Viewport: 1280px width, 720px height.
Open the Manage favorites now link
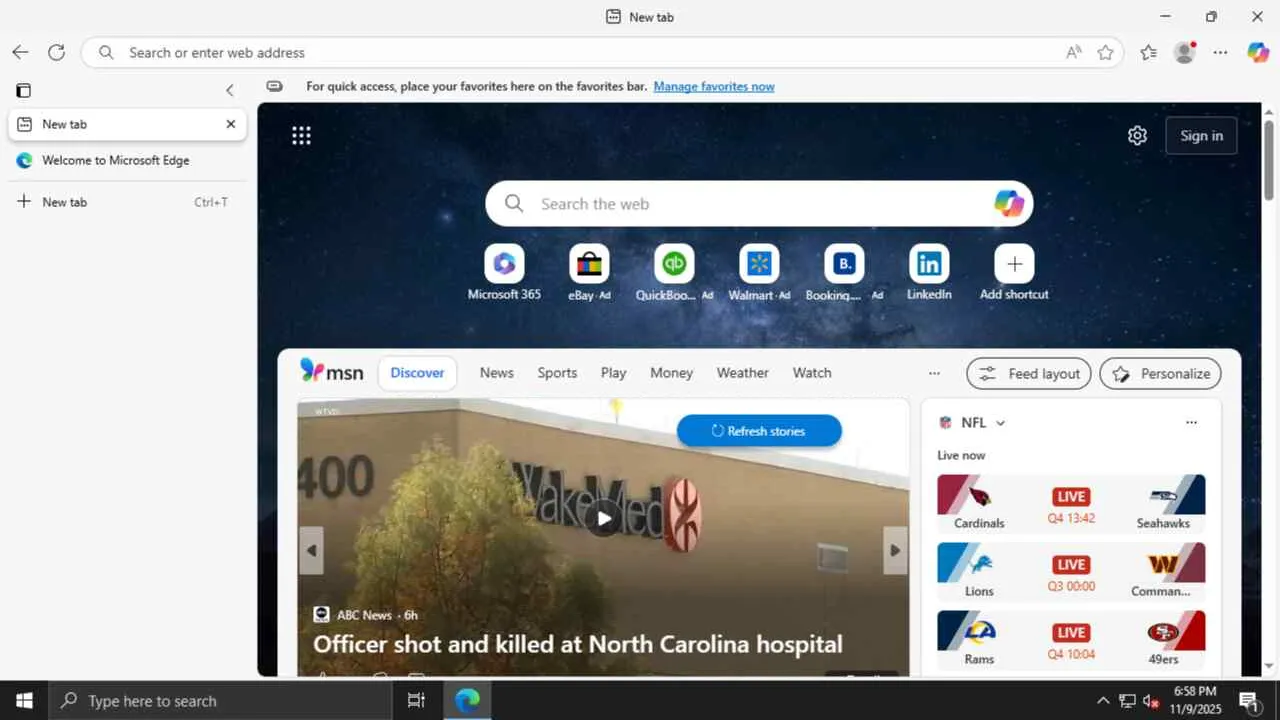714,86
